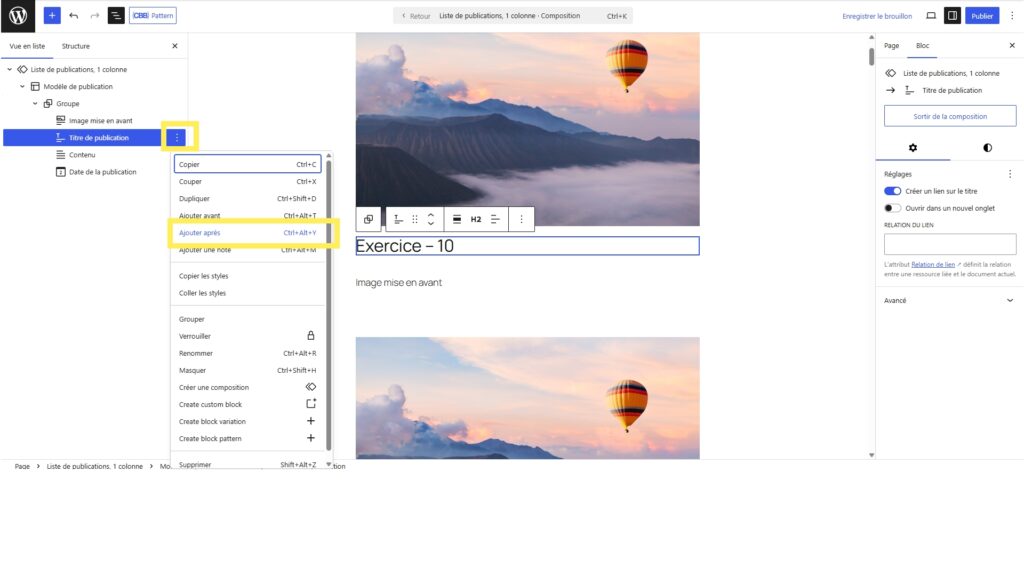Image resolution: width=1024 pixels, height=576 pixels.
Task: Collapse the Modèle de publication item
Action: pos(22,86)
